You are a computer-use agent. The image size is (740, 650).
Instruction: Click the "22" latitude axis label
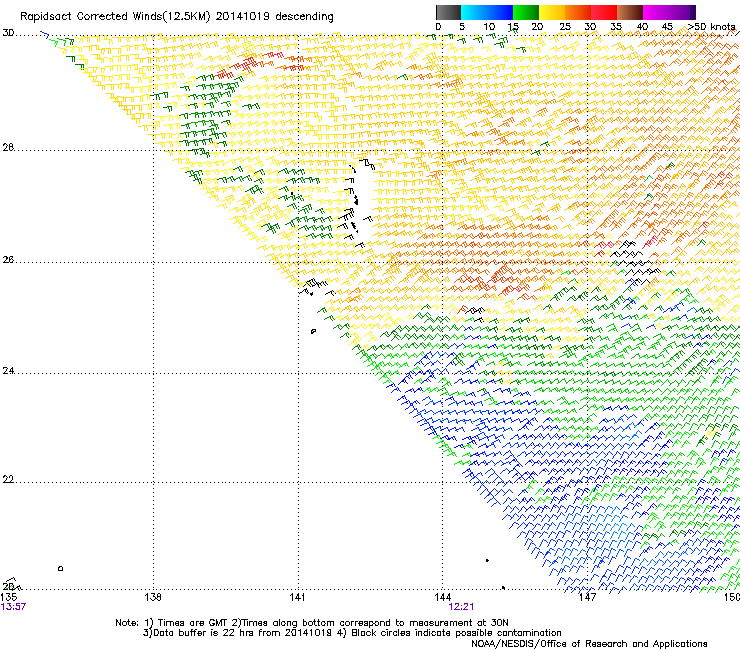[x=8, y=480]
